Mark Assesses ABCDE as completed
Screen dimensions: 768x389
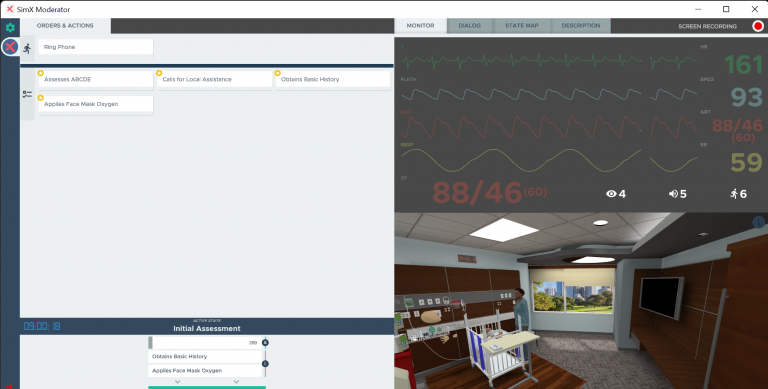tap(96, 79)
